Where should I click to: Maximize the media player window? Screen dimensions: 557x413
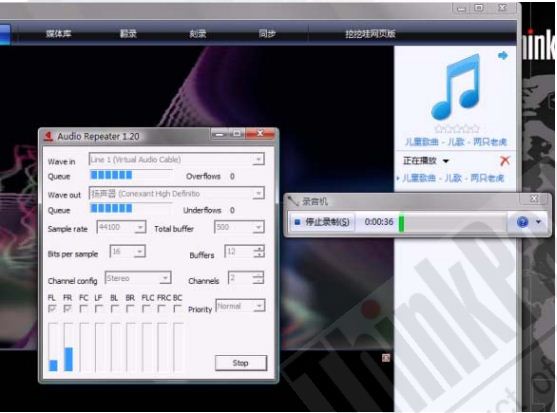coord(479,8)
